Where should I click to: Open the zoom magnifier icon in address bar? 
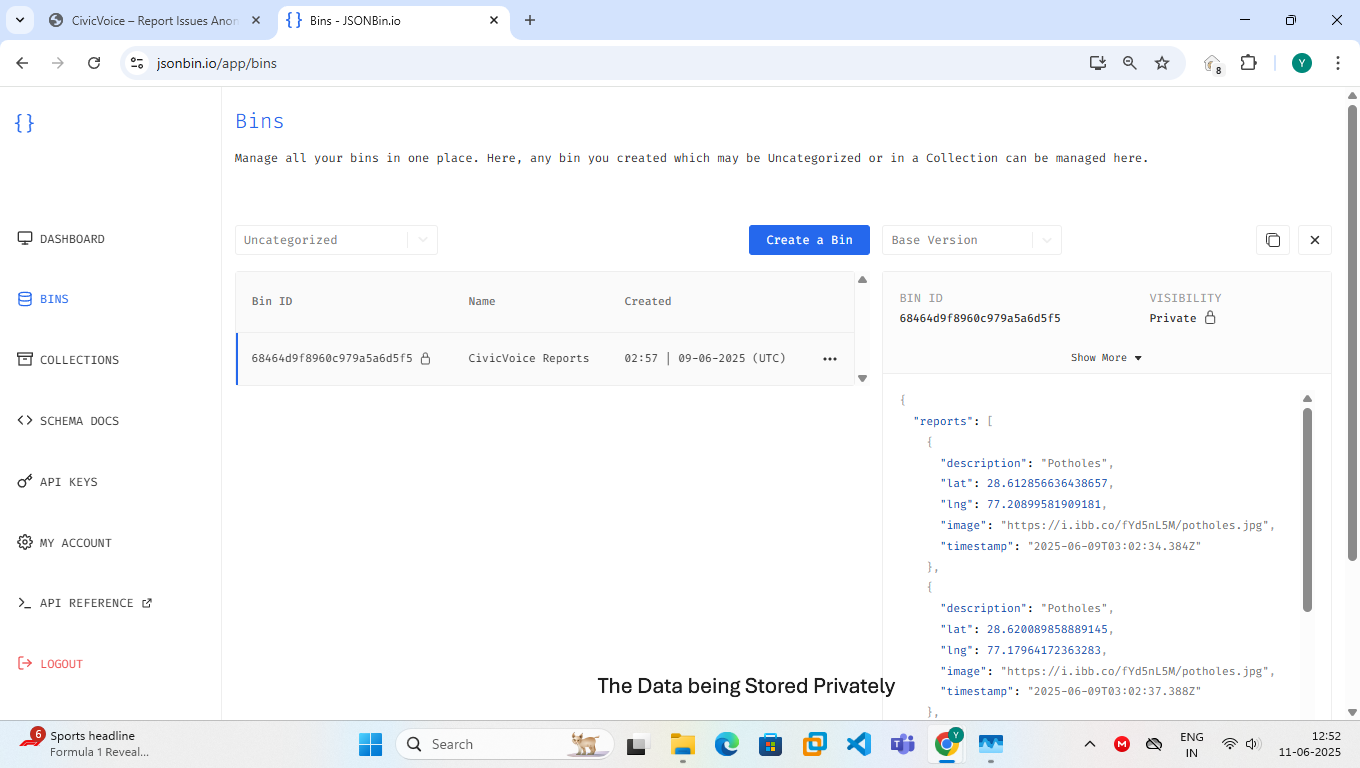(x=1130, y=63)
